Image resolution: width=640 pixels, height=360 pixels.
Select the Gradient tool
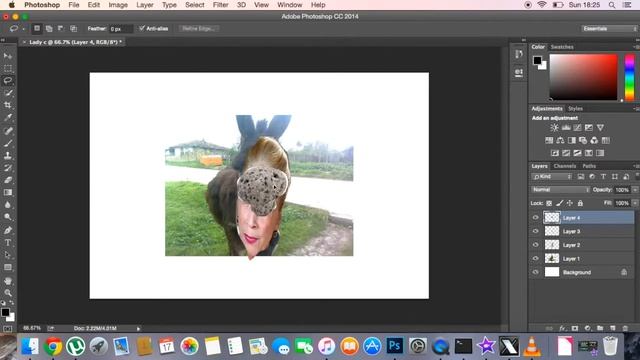8,192
